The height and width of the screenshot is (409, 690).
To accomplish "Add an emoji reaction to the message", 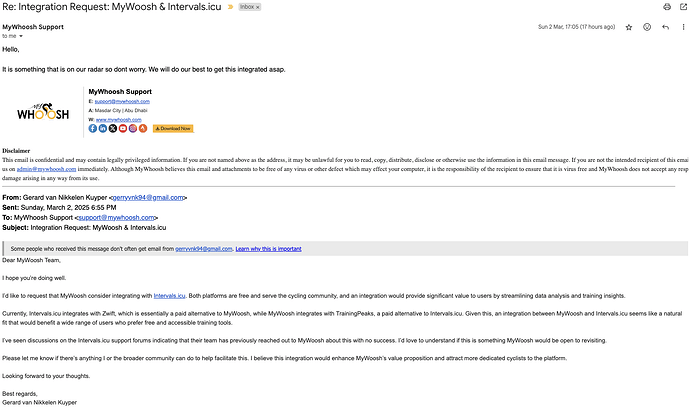I will [x=647, y=27].
